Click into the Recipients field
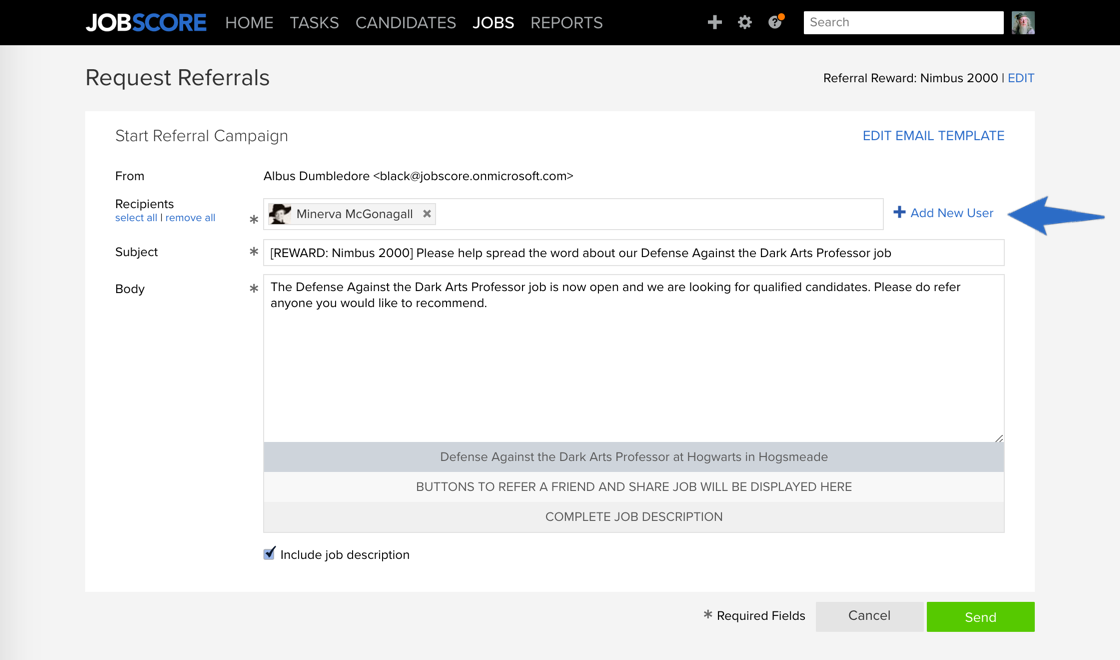Screen dimensions: 1120x660 point(573,214)
